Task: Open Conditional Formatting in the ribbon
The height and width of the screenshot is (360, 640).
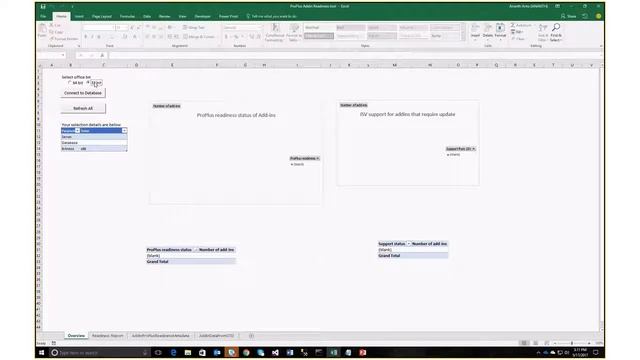Action: (x=275, y=32)
